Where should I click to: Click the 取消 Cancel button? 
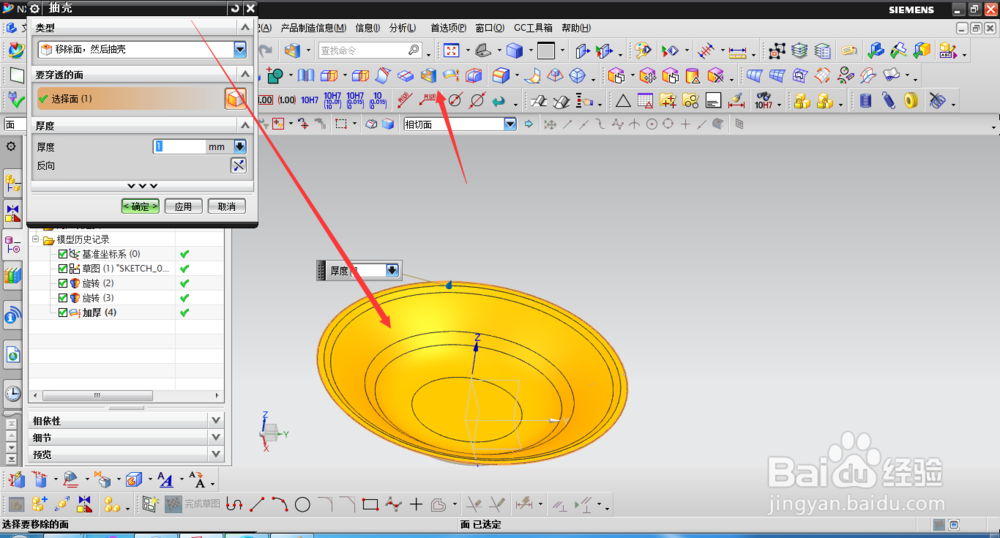tap(226, 206)
